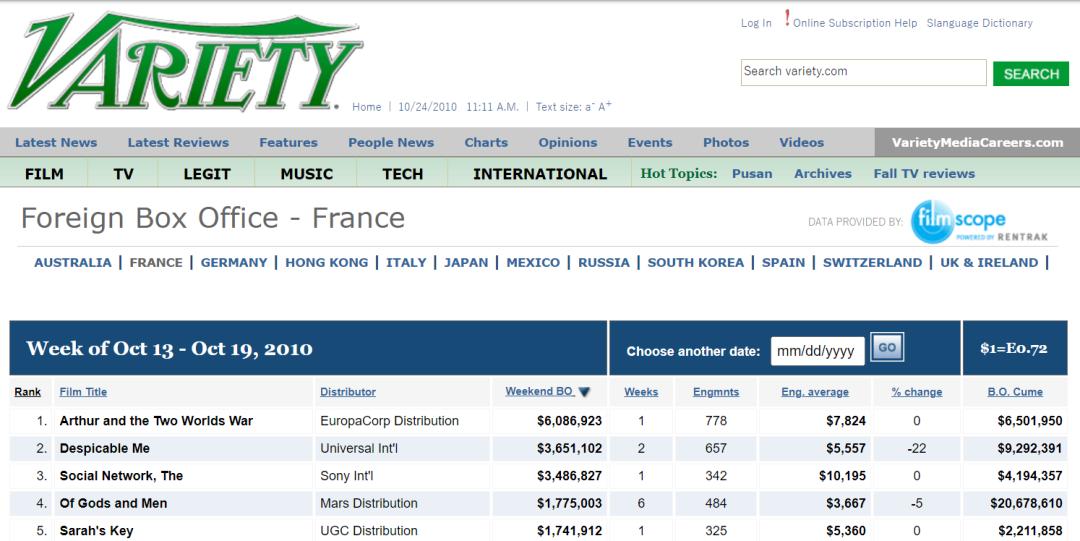Select the LEGIT section tab
1080x541 pixels.
(207, 174)
